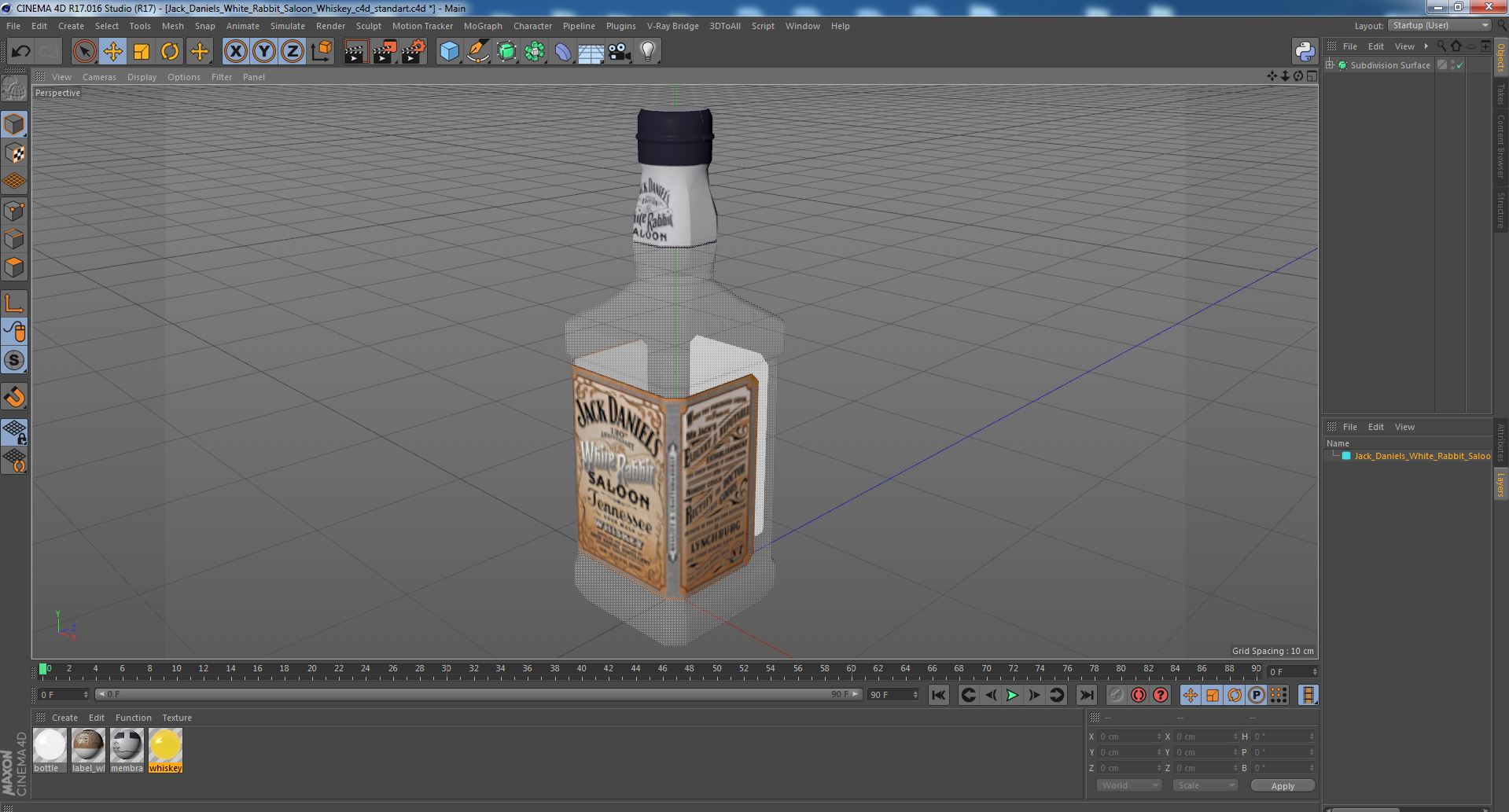The image size is (1509, 812).
Task: Add a Floor environment object
Action: pyautogui.click(x=591, y=52)
